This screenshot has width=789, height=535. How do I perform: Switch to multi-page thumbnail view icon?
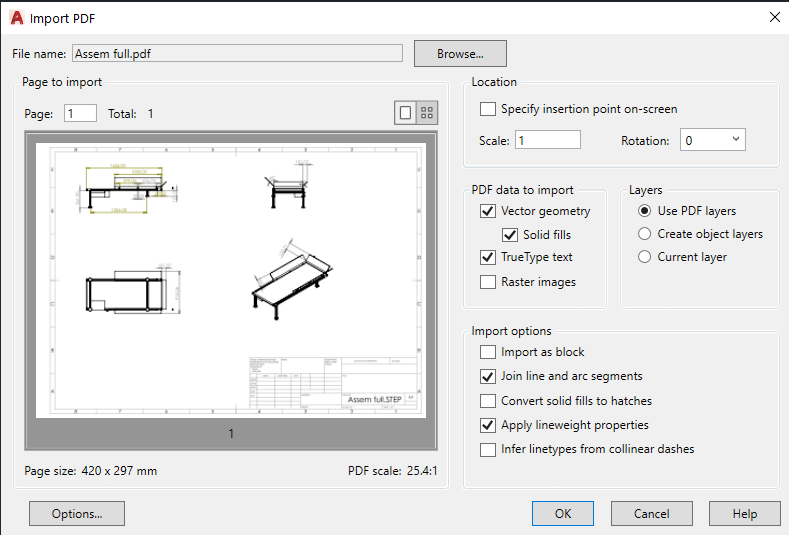pos(427,113)
